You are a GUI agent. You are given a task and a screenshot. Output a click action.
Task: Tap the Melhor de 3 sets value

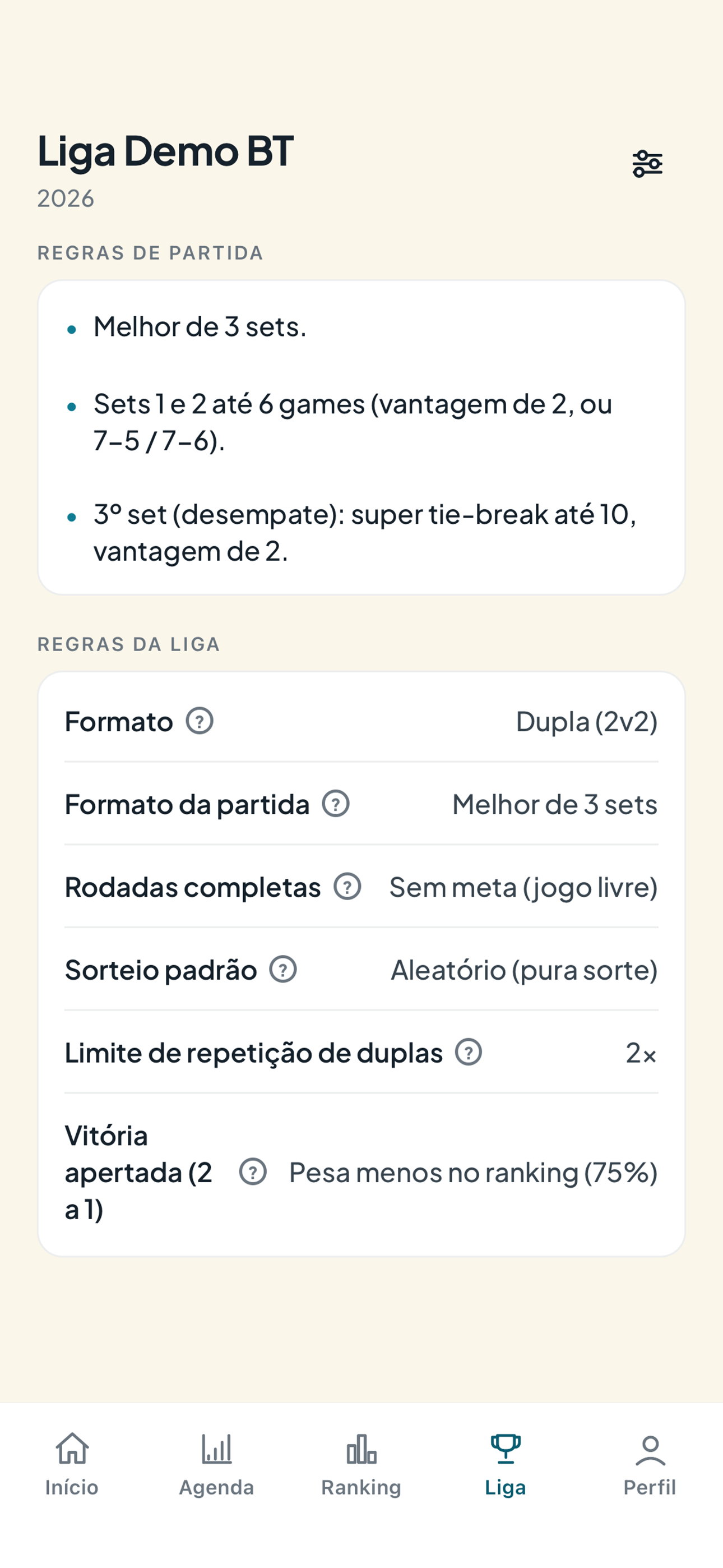[555, 804]
